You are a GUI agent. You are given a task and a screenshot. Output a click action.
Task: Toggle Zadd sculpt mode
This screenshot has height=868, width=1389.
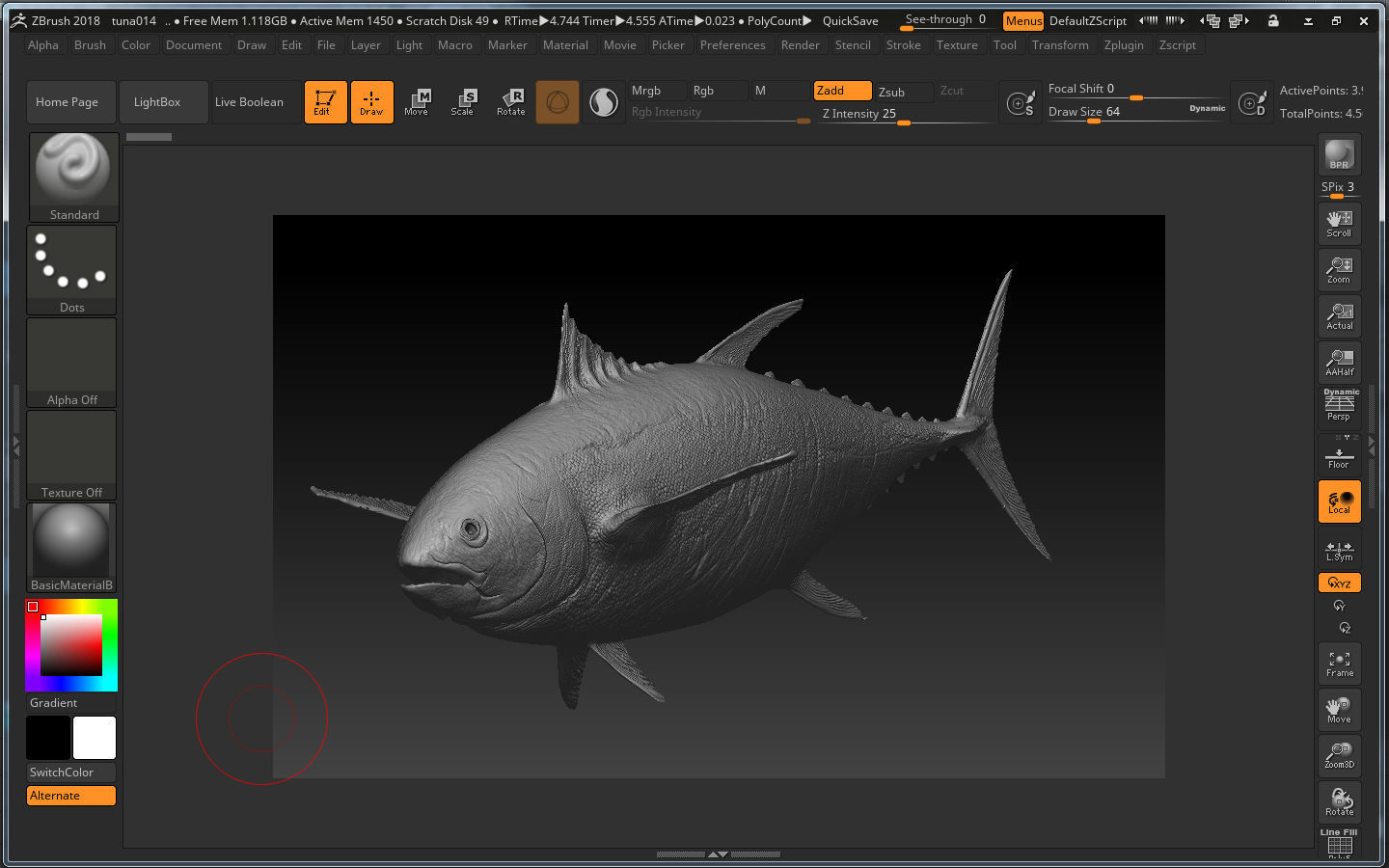(x=842, y=91)
